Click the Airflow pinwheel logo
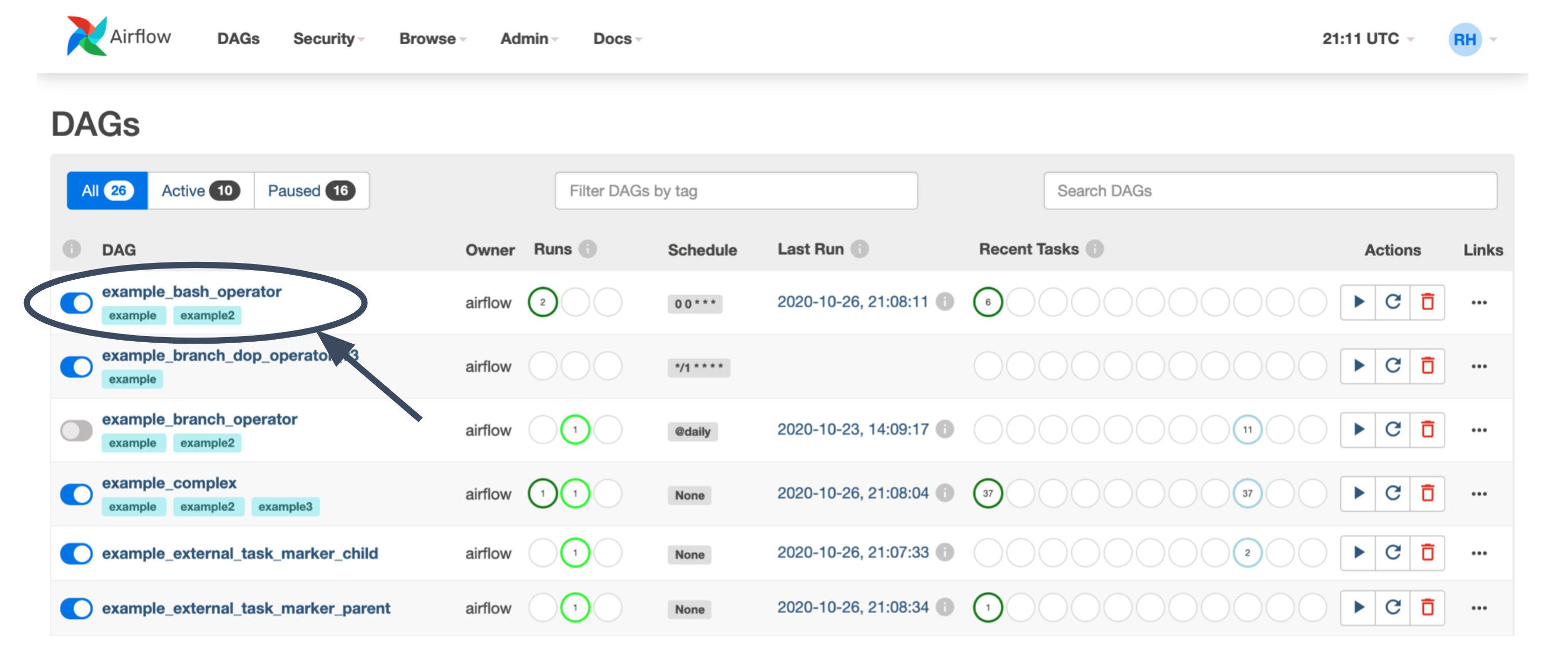 point(86,37)
